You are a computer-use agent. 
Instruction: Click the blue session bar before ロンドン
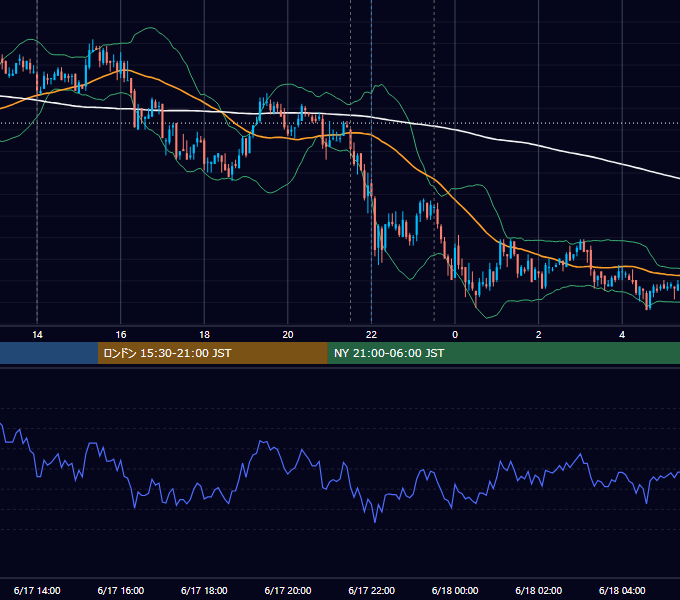point(49,353)
